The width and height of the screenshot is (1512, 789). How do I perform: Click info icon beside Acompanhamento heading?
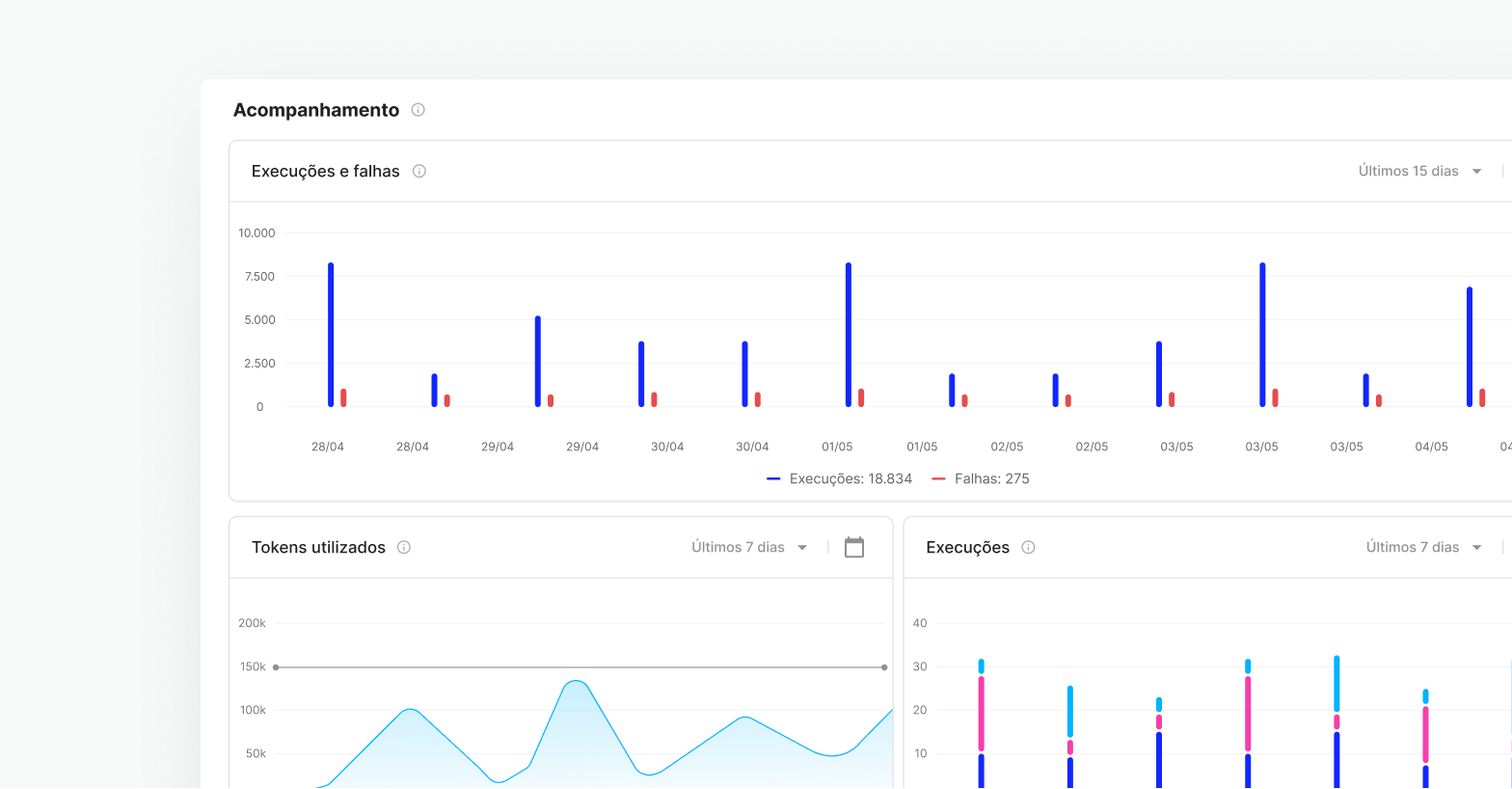(x=418, y=110)
